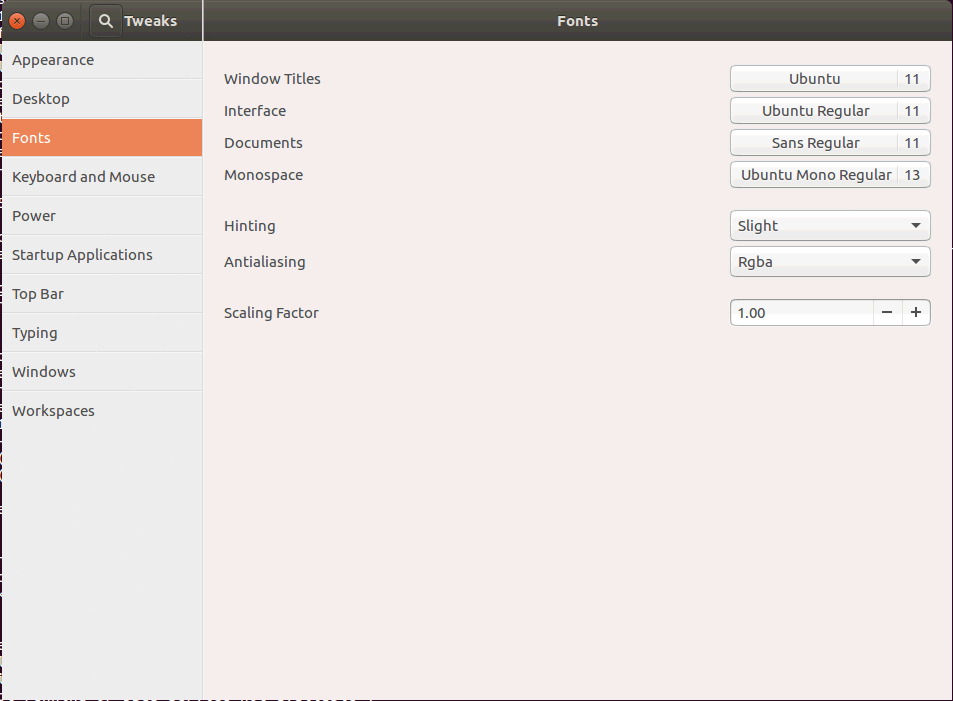953x701 pixels.
Task: Open Keyboard and Mouse settings
Action: click(x=102, y=176)
